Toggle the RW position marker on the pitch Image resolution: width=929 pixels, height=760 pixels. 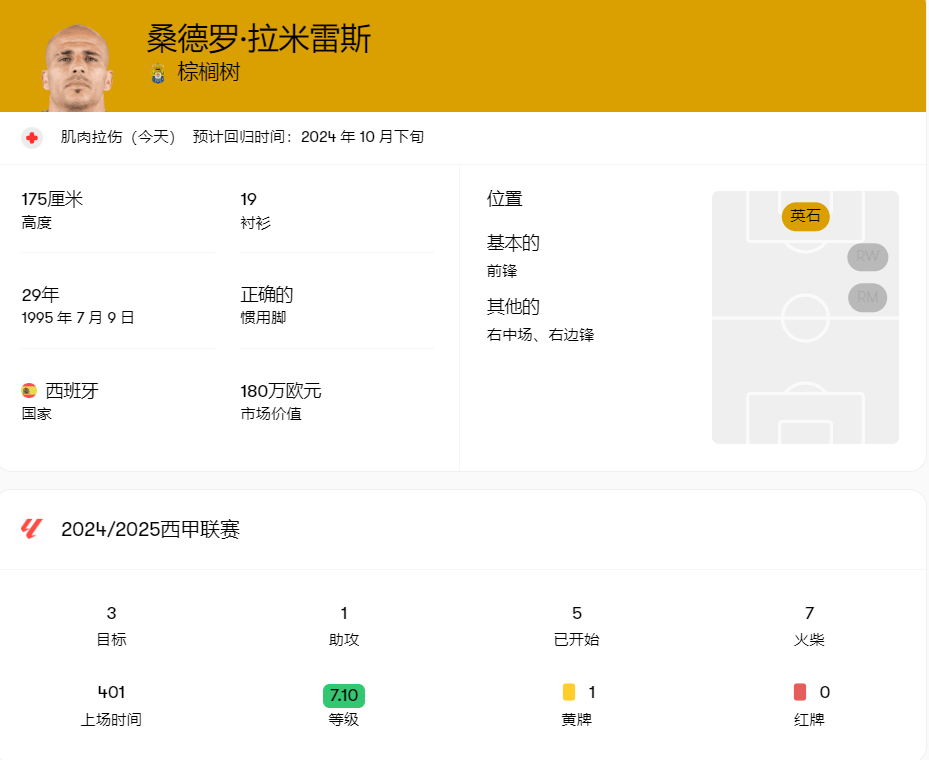(x=867, y=257)
